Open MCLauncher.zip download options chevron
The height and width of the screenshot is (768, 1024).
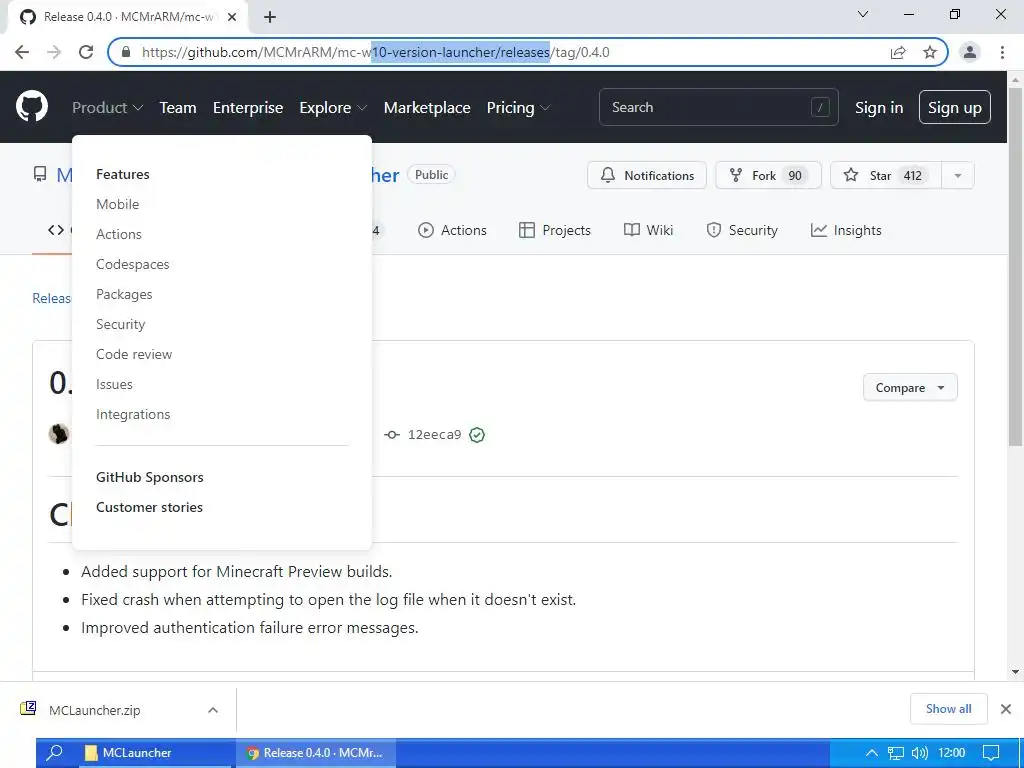(213, 710)
